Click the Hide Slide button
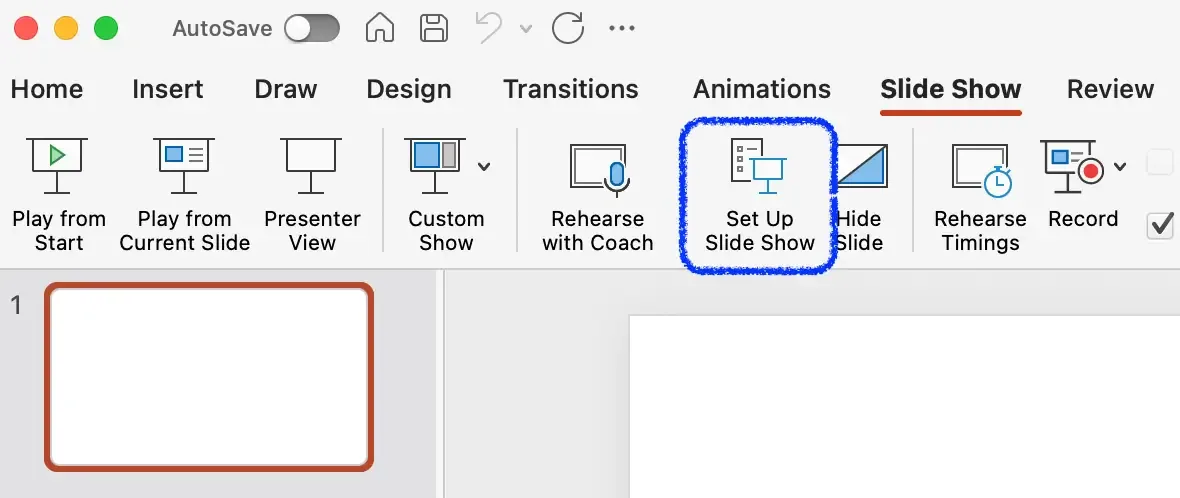Viewport: 1180px width, 498px height. tap(860, 196)
